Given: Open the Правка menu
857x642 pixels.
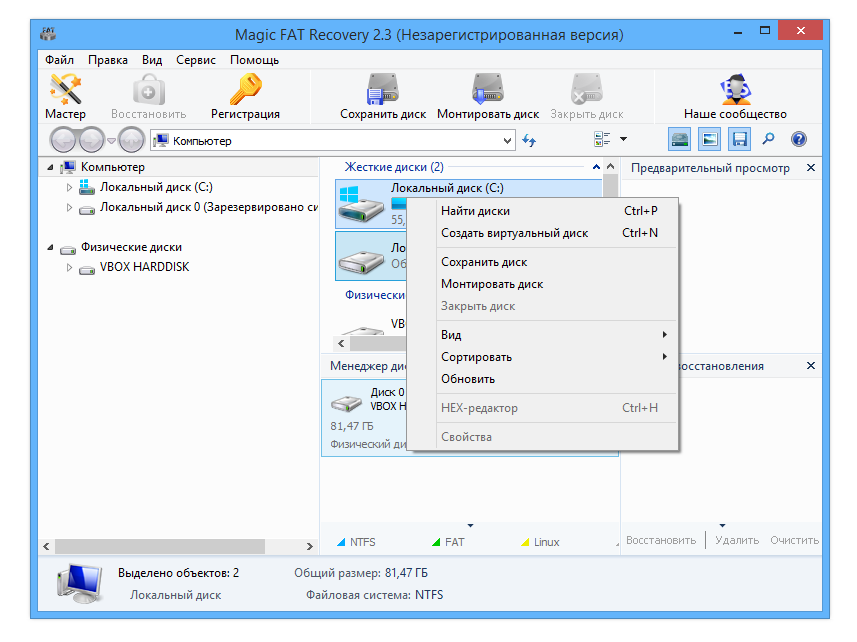Looking at the screenshot, I should click(108, 60).
